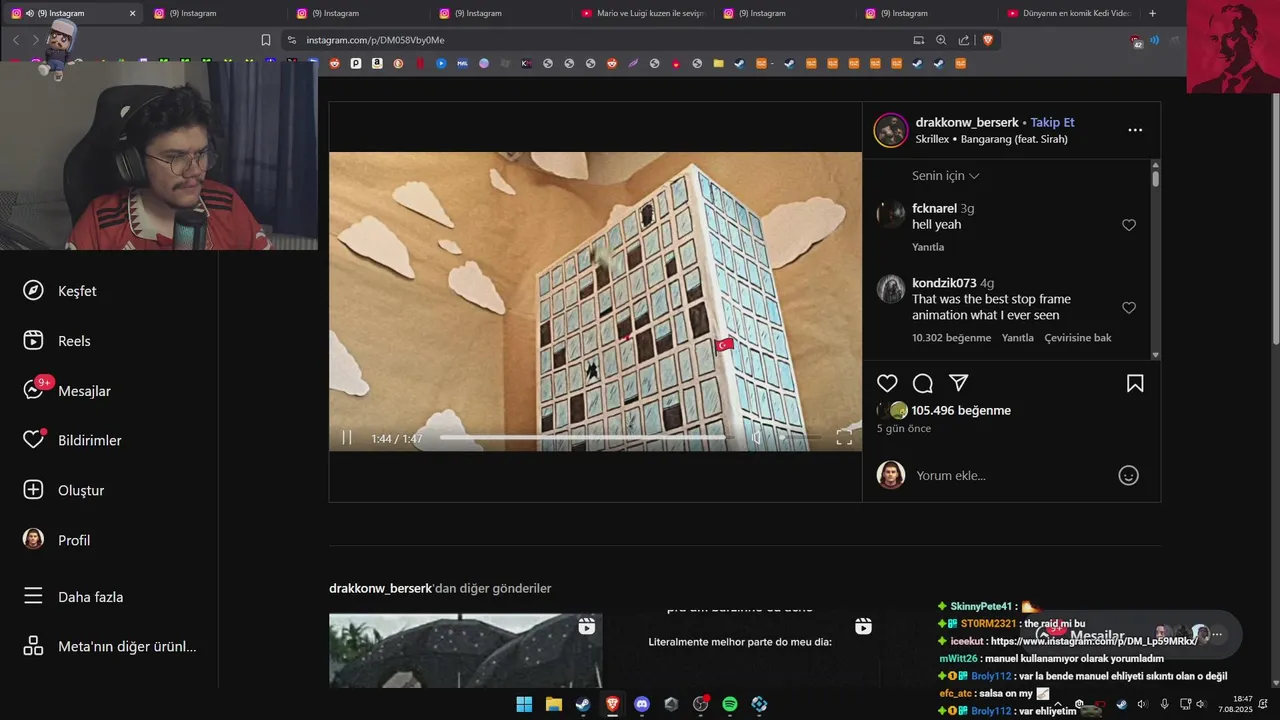This screenshot has width=1280, height=720.
Task: Open the yellow folder bookmark
Action: tap(718, 63)
